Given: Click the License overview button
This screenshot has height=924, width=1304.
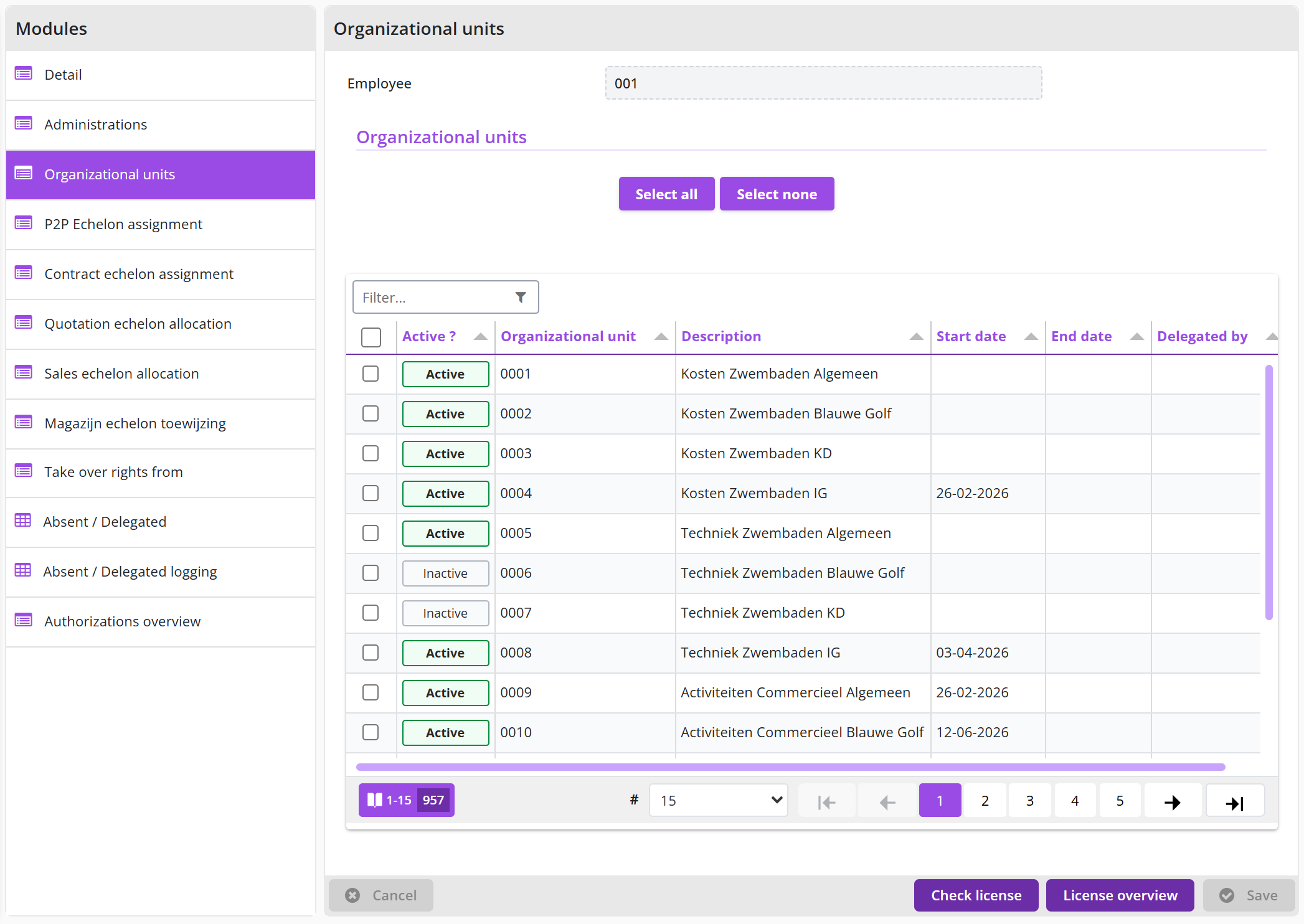Looking at the screenshot, I should [x=1120, y=895].
